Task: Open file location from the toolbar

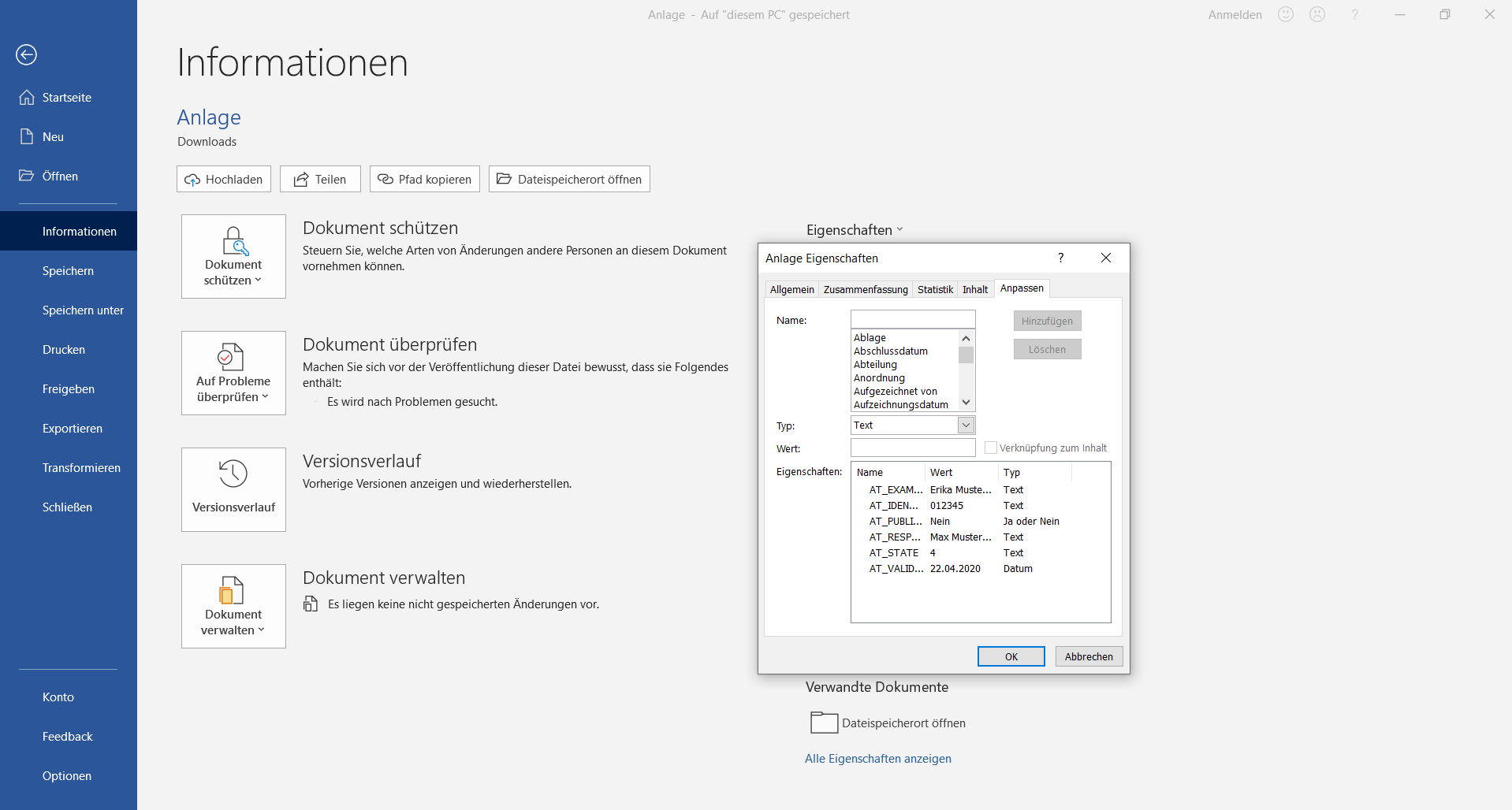Action: click(569, 179)
